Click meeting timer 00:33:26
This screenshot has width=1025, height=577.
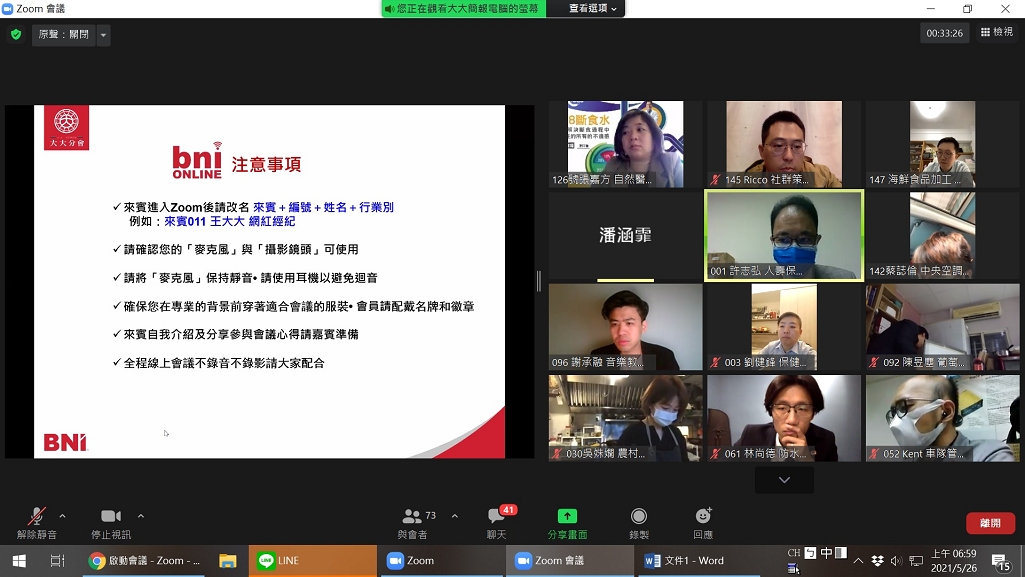click(x=945, y=33)
